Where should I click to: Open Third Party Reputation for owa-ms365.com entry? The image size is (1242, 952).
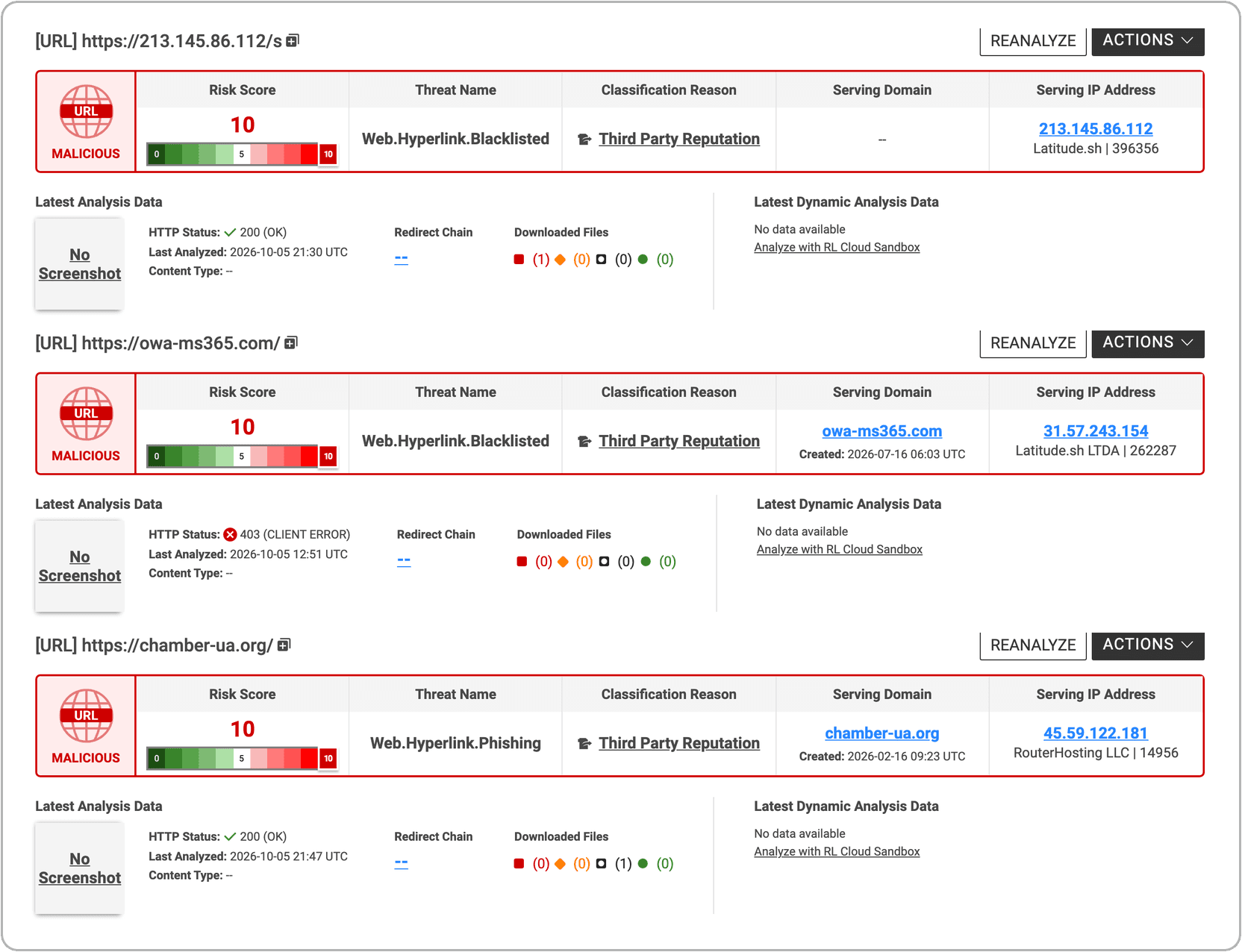679,441
